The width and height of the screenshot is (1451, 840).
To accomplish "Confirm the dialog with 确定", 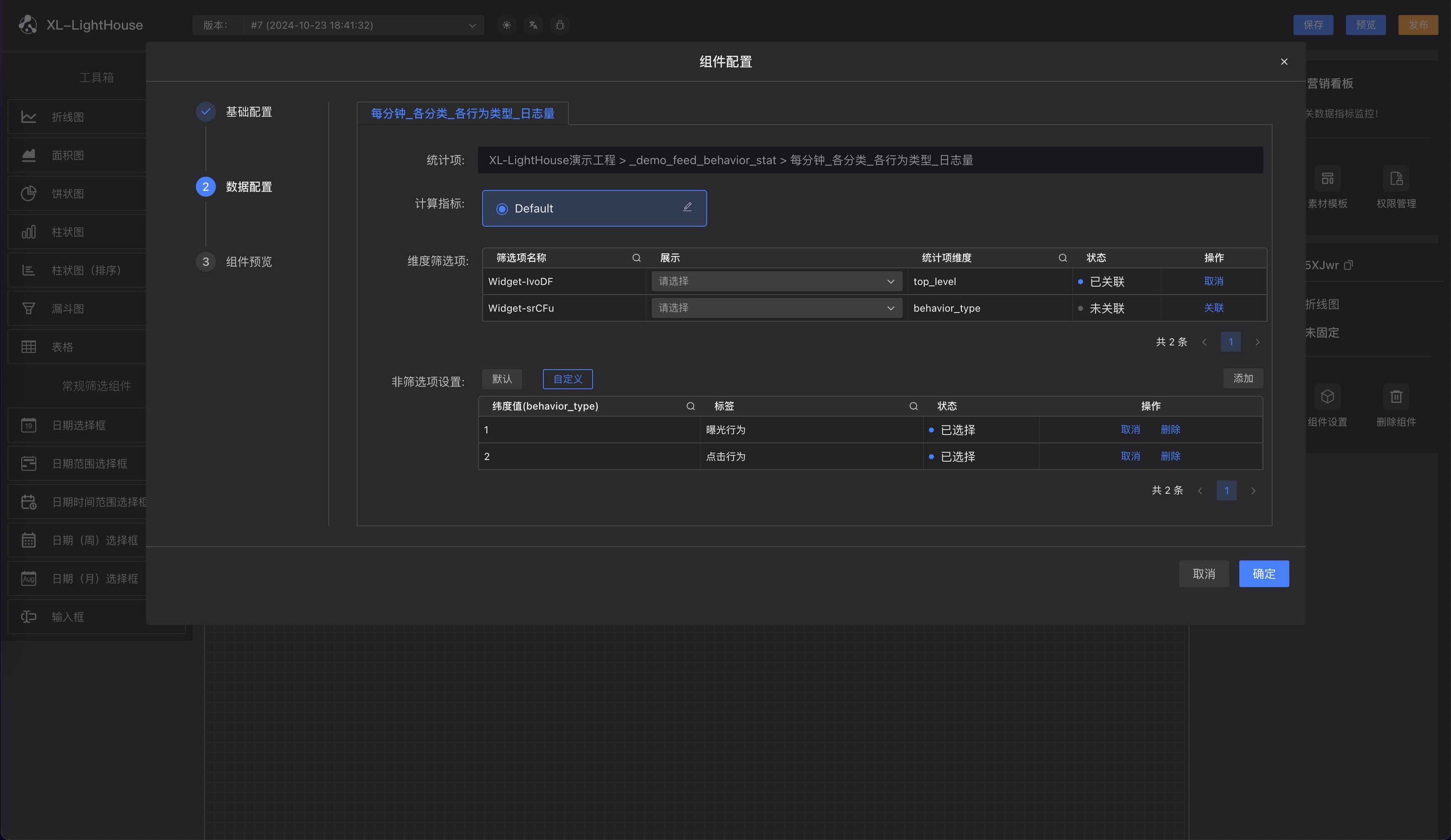I will coord(1263,573).
